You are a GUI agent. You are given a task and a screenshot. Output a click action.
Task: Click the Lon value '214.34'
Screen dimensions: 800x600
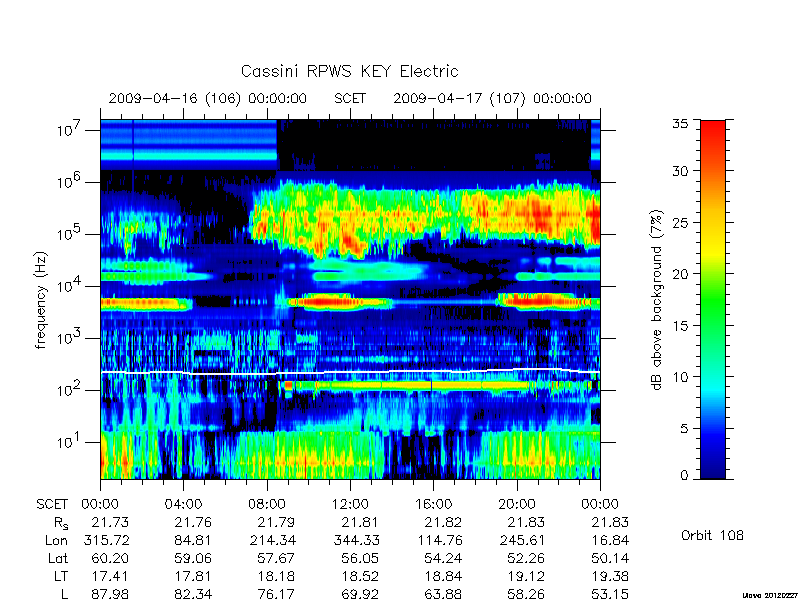point(272,540)
